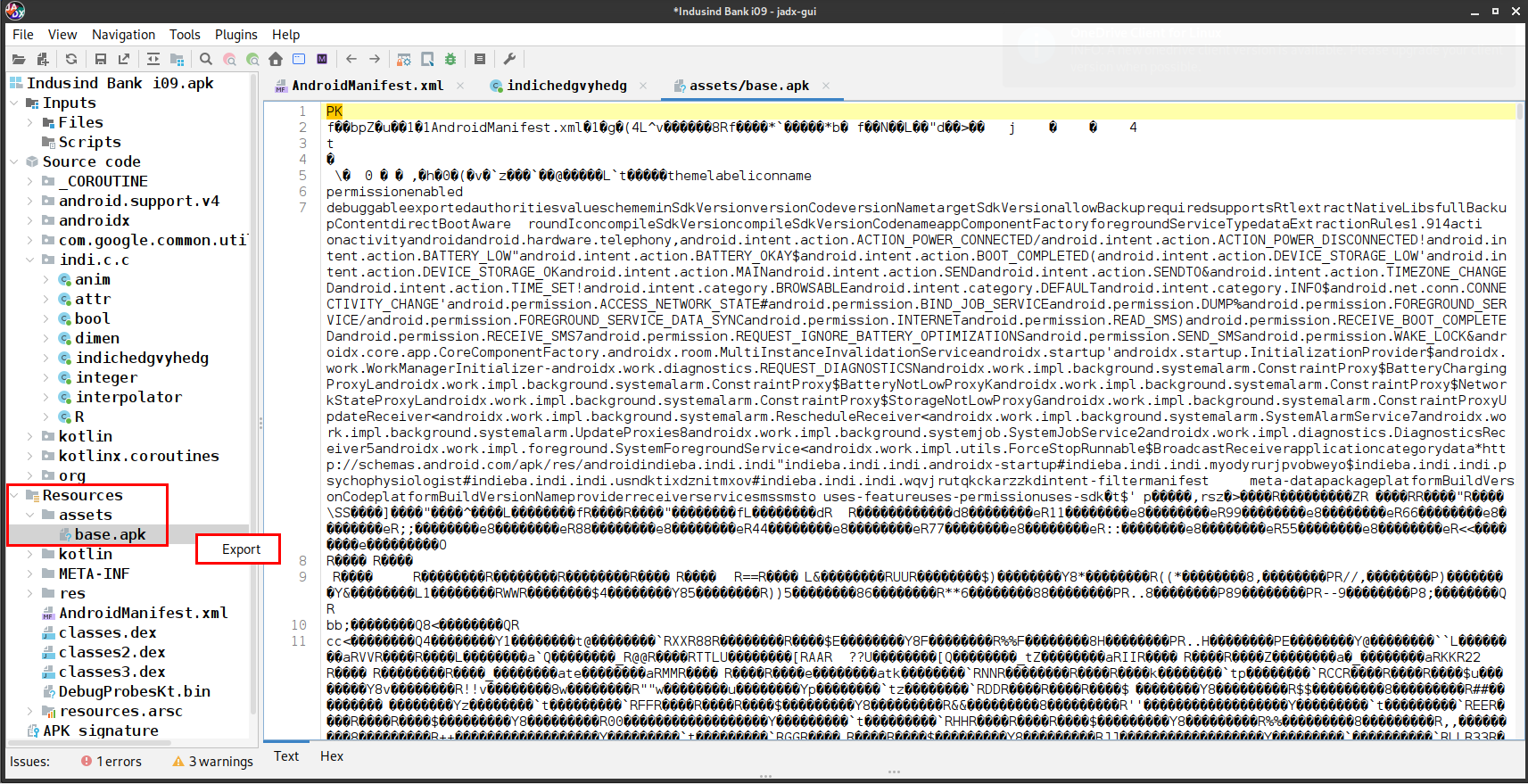Expand the resources.arsc node
1528x784 pixels.
point(30,712)
